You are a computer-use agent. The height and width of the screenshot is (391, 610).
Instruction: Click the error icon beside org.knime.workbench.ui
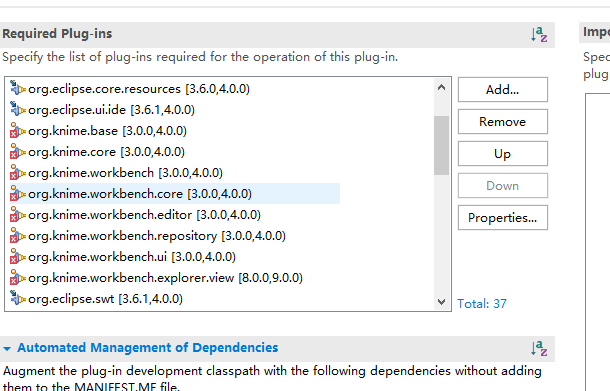[17, 257]
